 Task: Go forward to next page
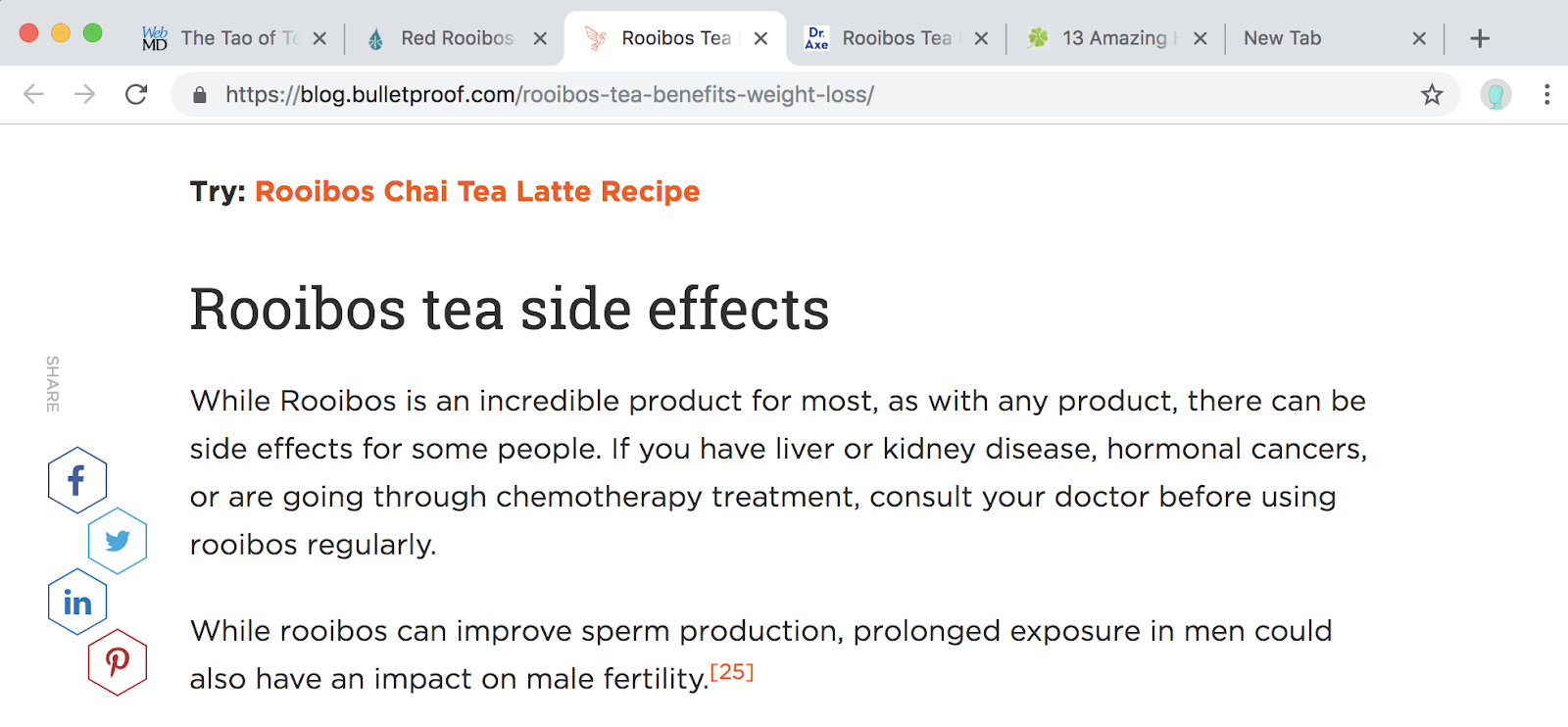[x=85, y=95]
